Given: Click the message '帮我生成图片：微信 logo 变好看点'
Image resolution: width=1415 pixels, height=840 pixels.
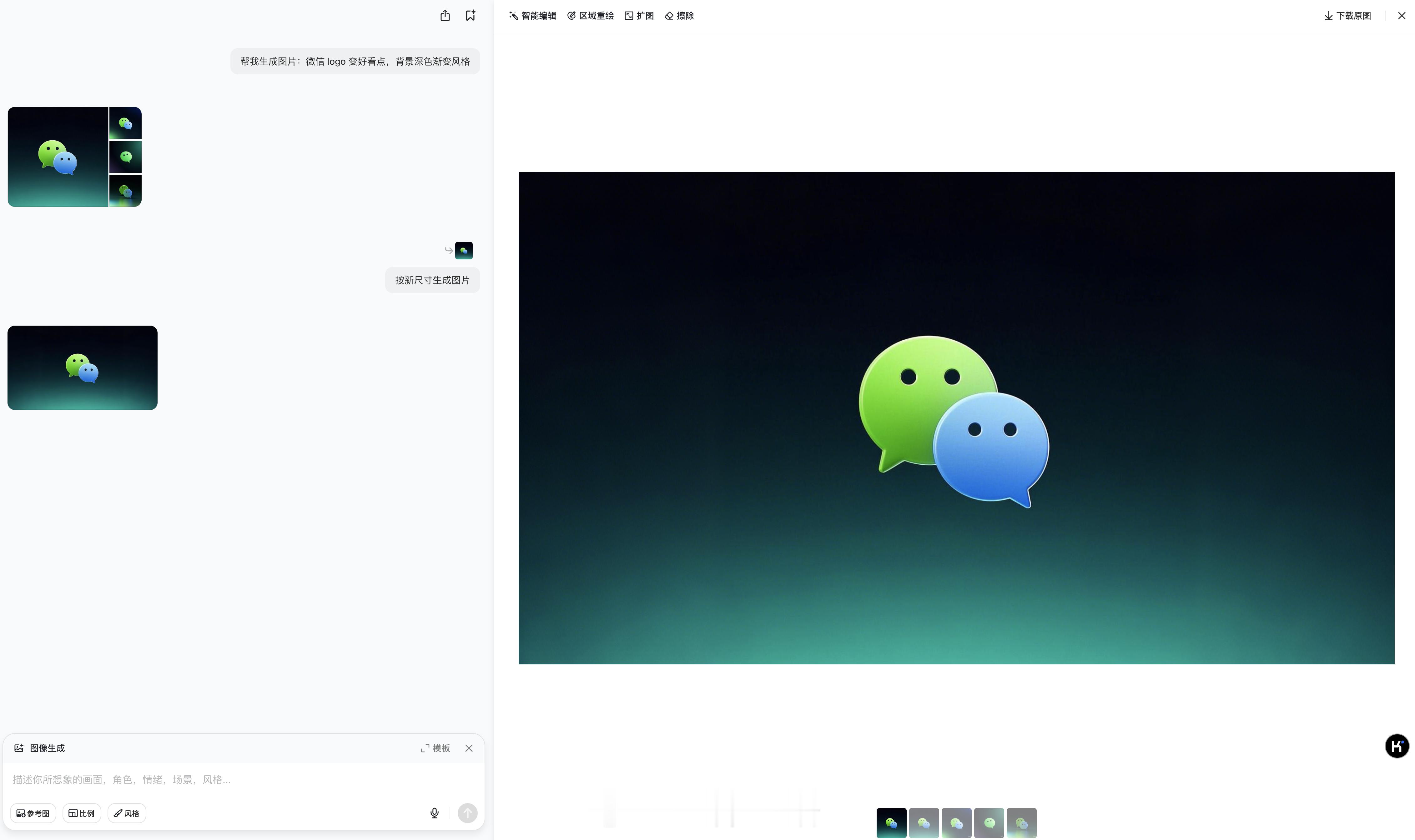Looking at the screenshot, I should 355,61.
